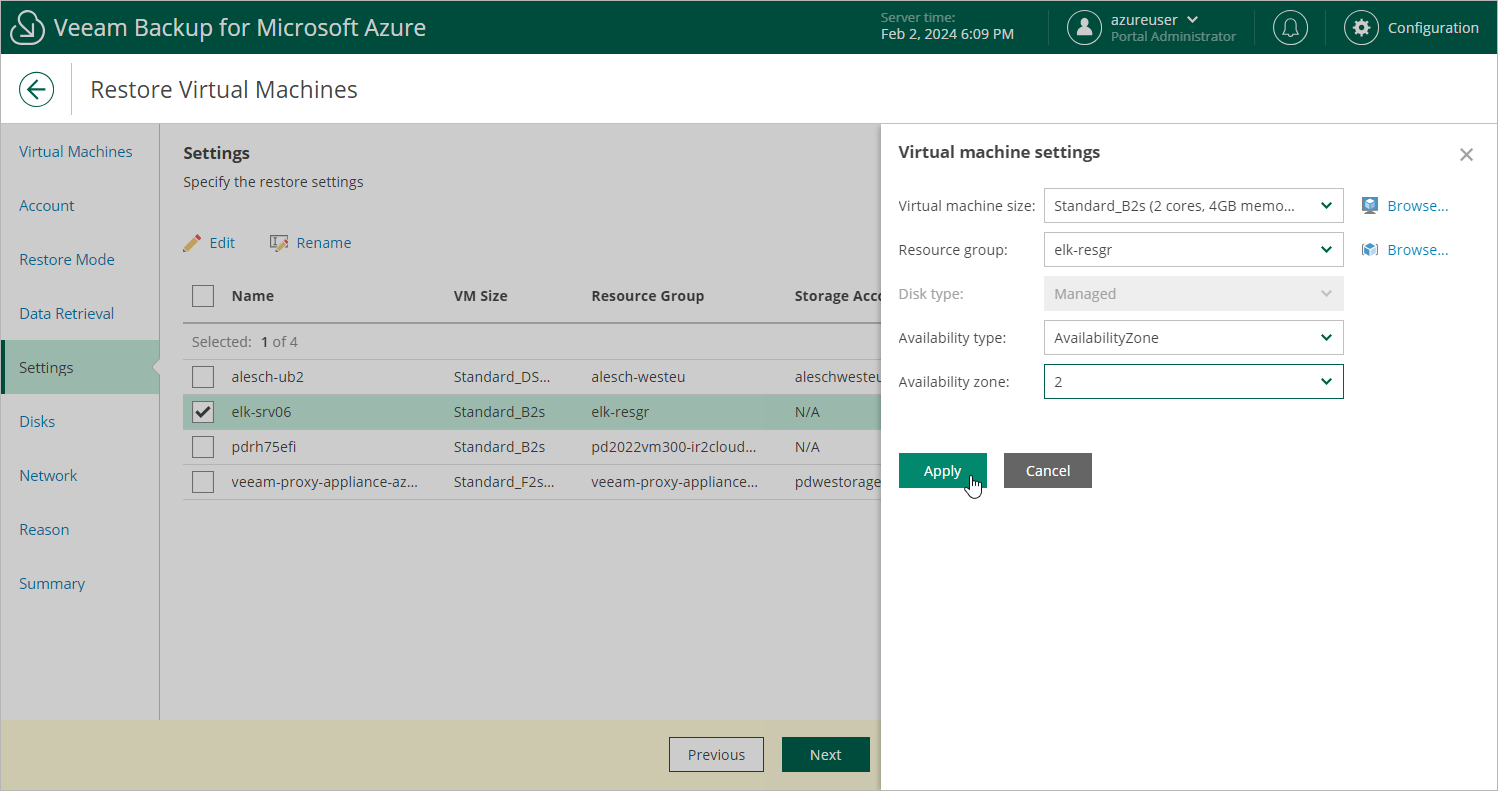1498x791 pixels.
Task: Click the VM size Browse icon
Action: pyautogui.click(x=1370, y=206)
